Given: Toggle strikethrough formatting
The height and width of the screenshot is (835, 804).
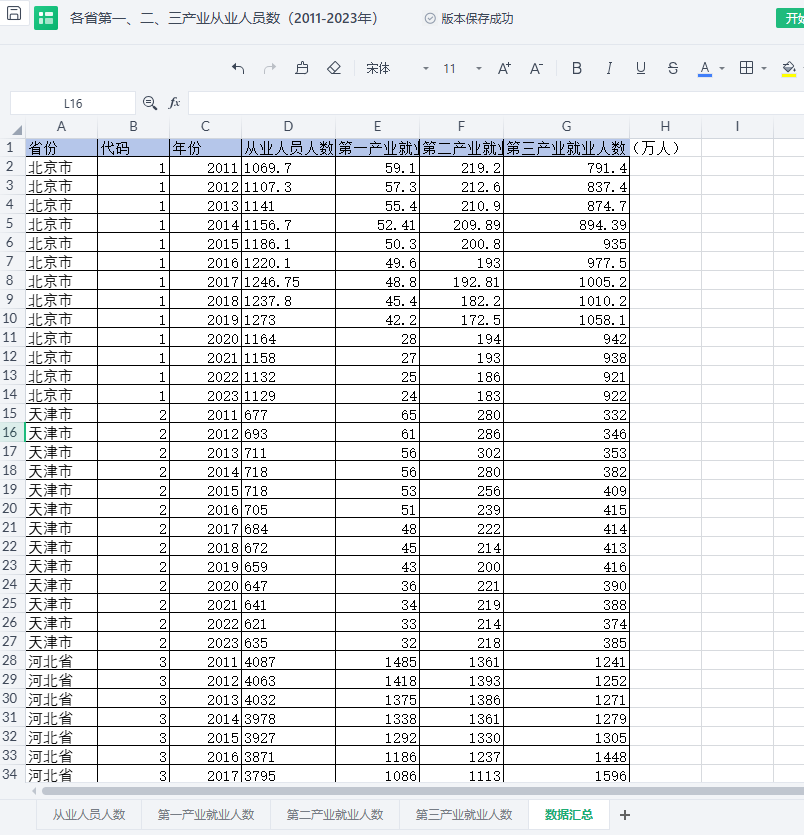Looking at the screenshot, I should tap(672, 68).
